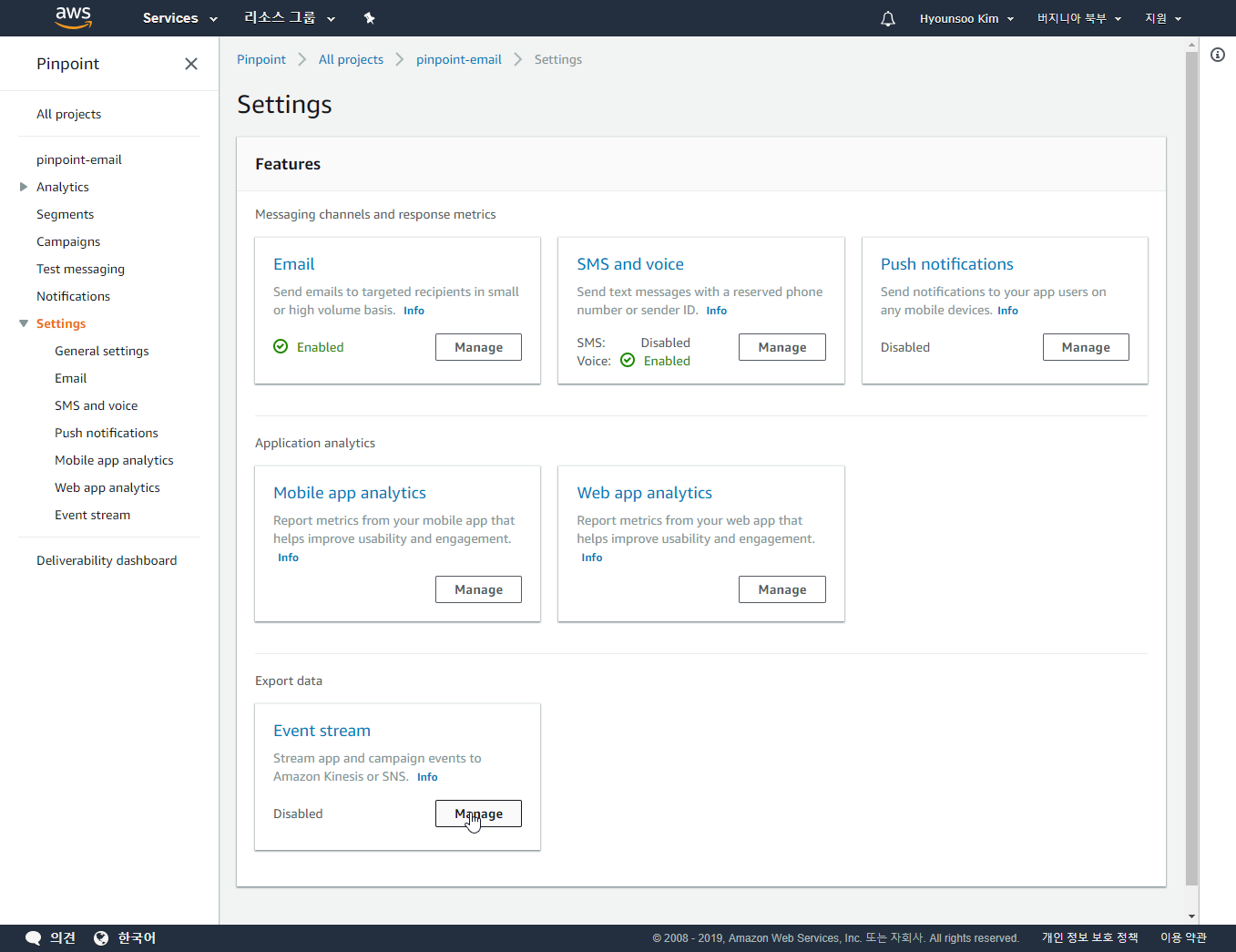Collapse the Settings section triangle
The image size is (1236, 952).
pyautogui.click(x=24, y=323)
